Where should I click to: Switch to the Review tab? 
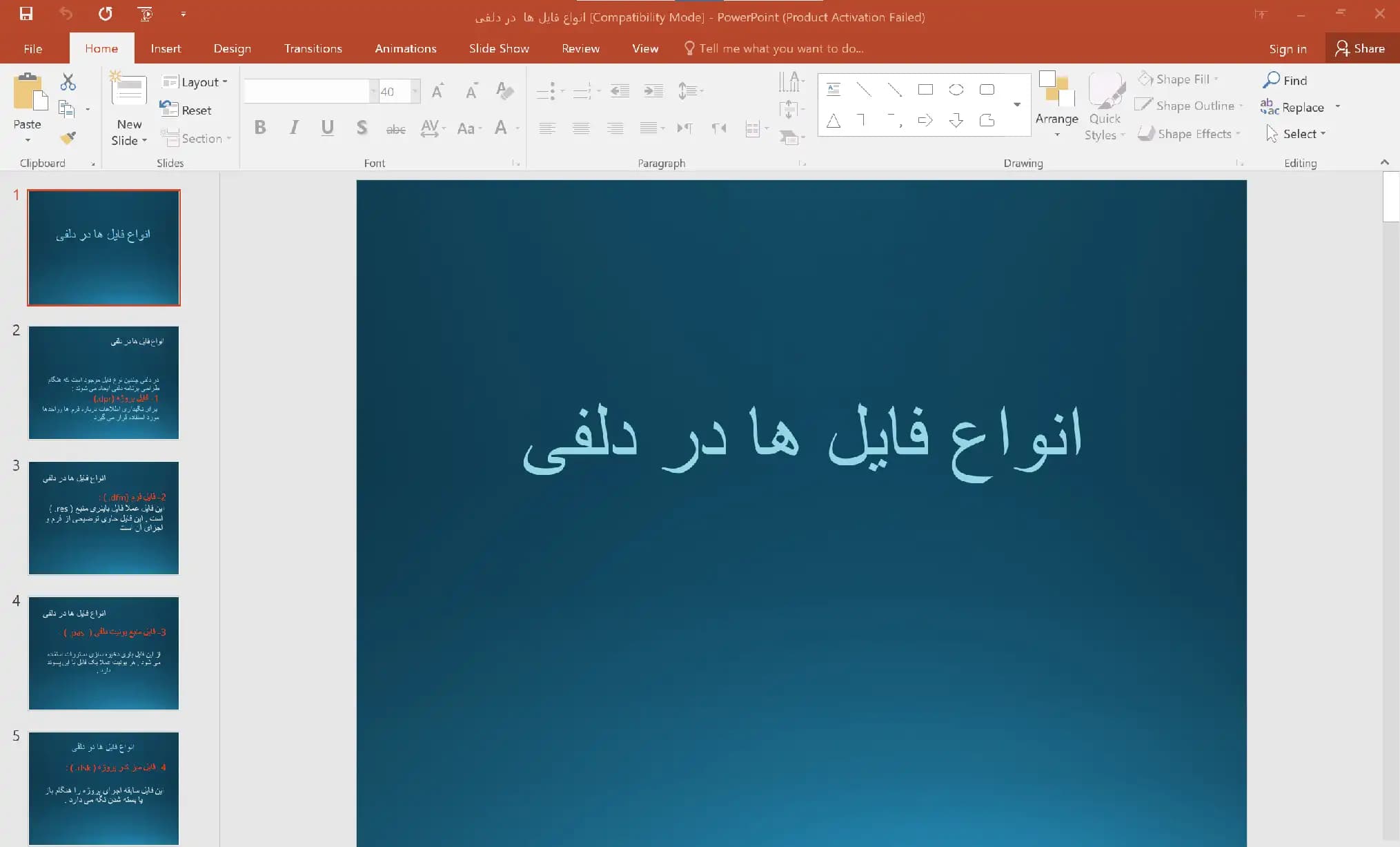[580, 48]
